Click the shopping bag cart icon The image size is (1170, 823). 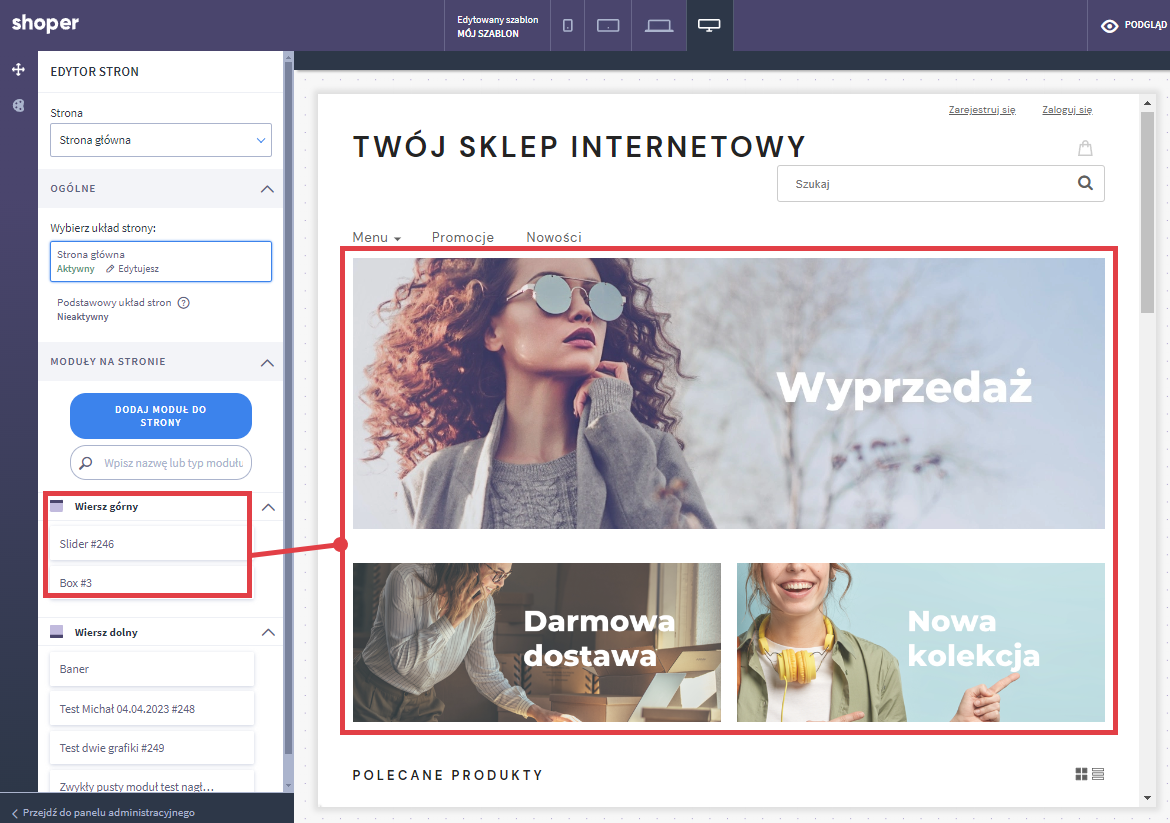(1085, 149)
